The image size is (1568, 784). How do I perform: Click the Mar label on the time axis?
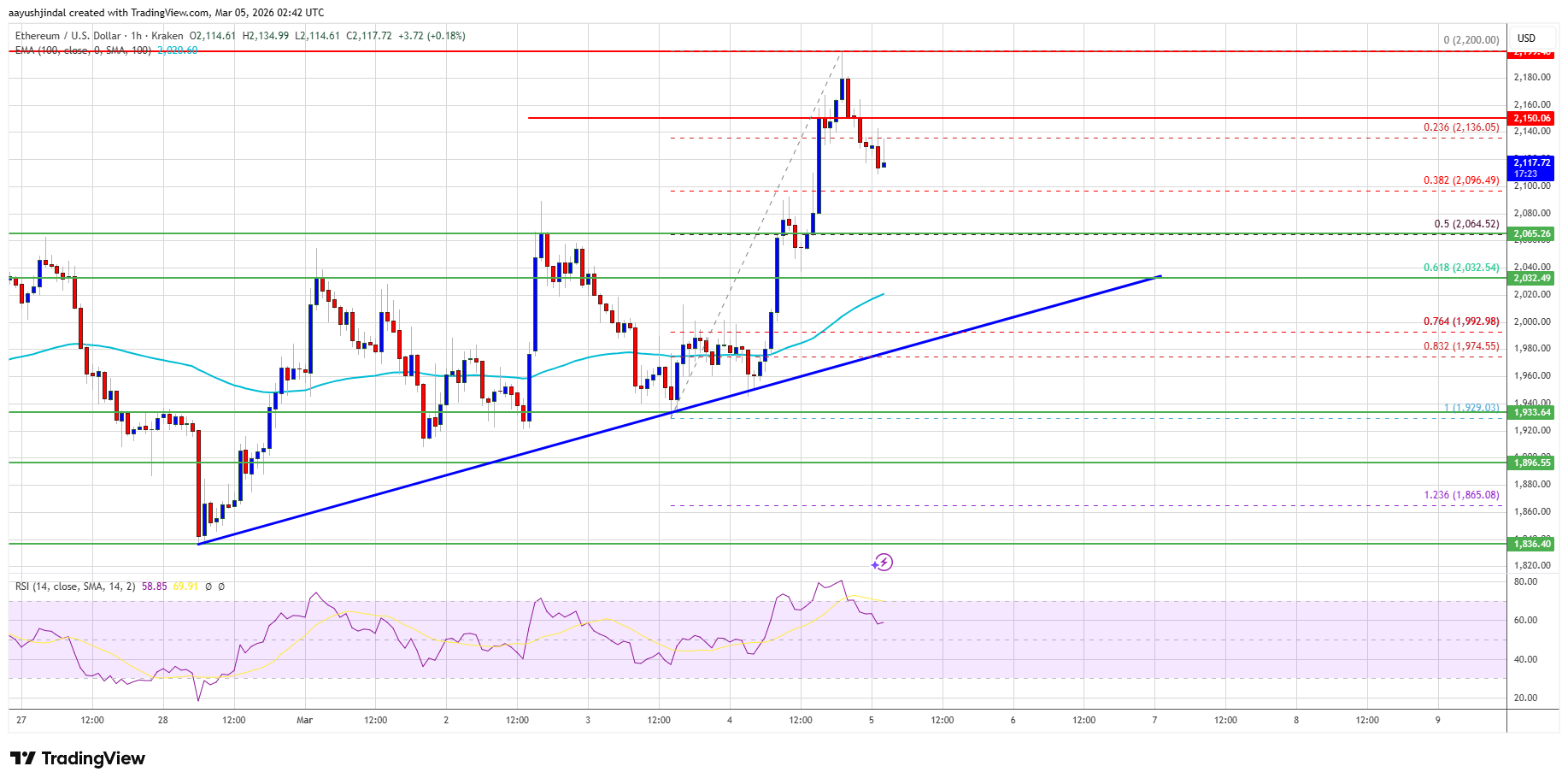(x=304, y=721)
